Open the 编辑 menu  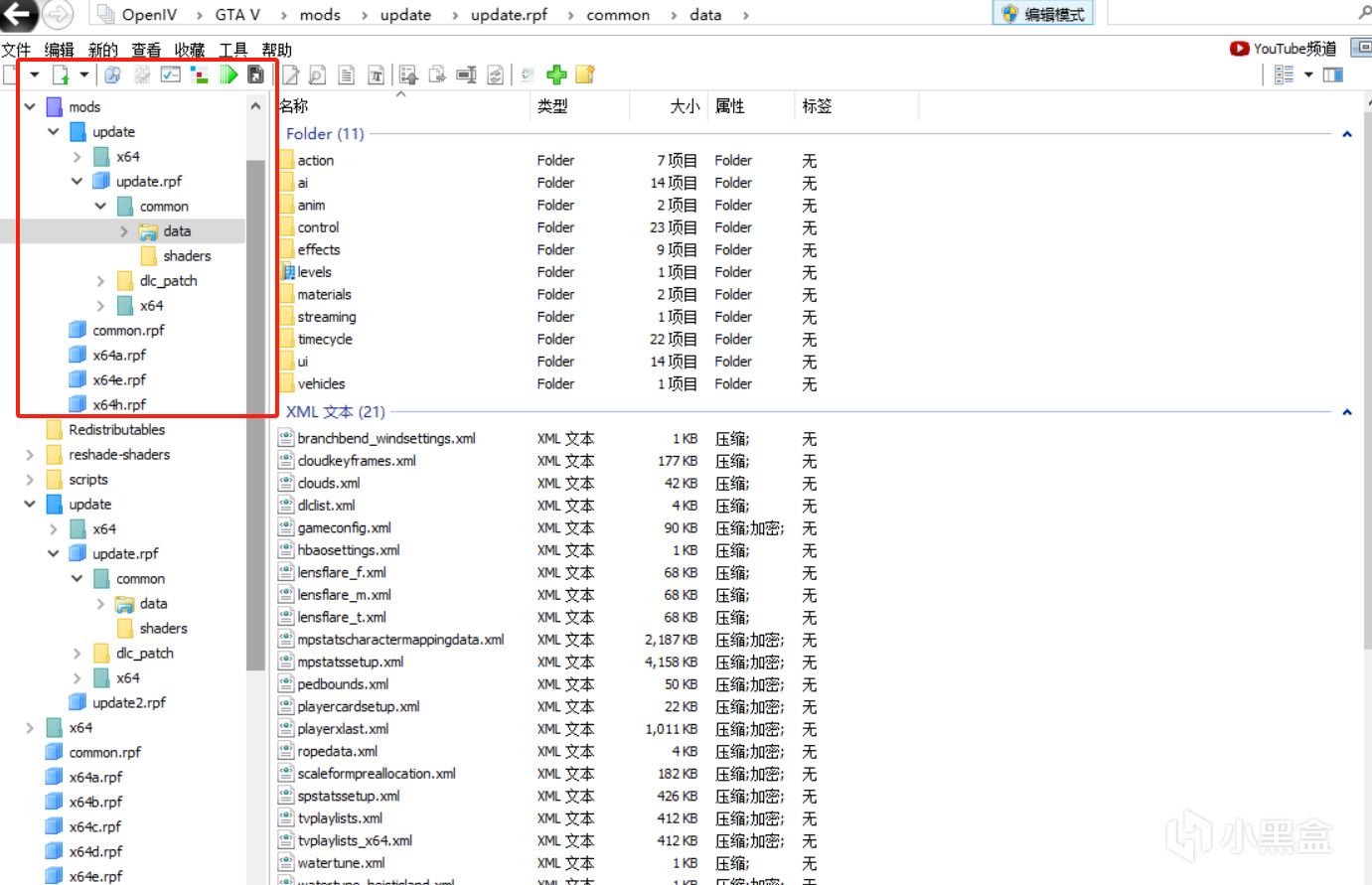(59, 50)
